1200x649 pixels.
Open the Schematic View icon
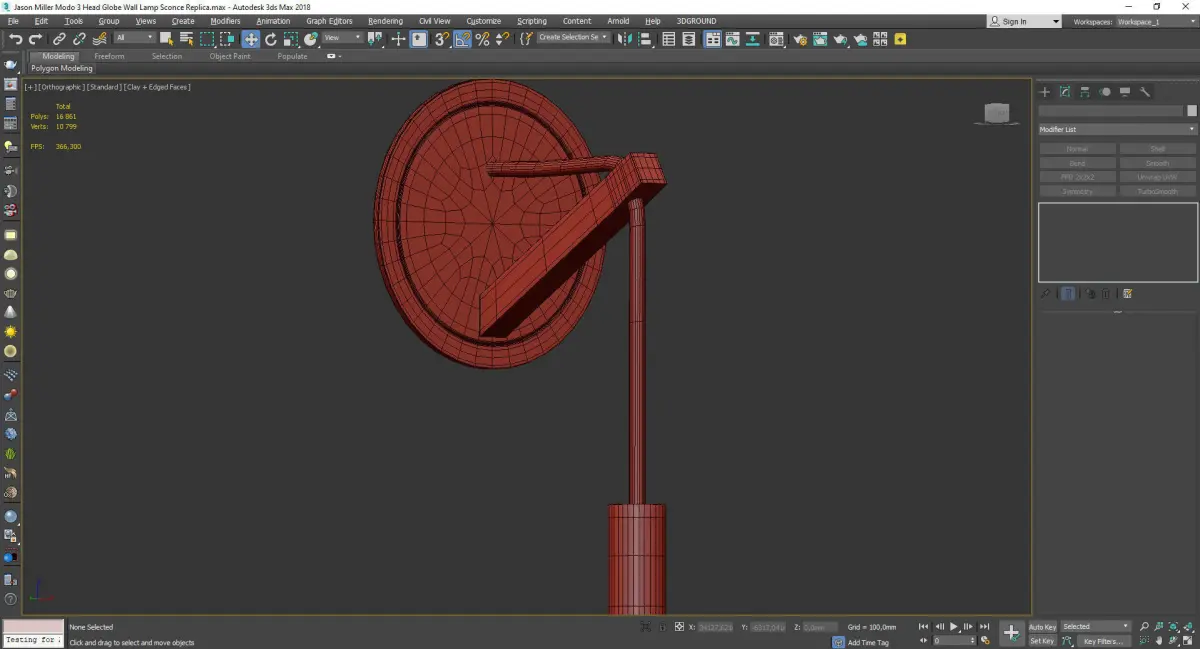751,39
